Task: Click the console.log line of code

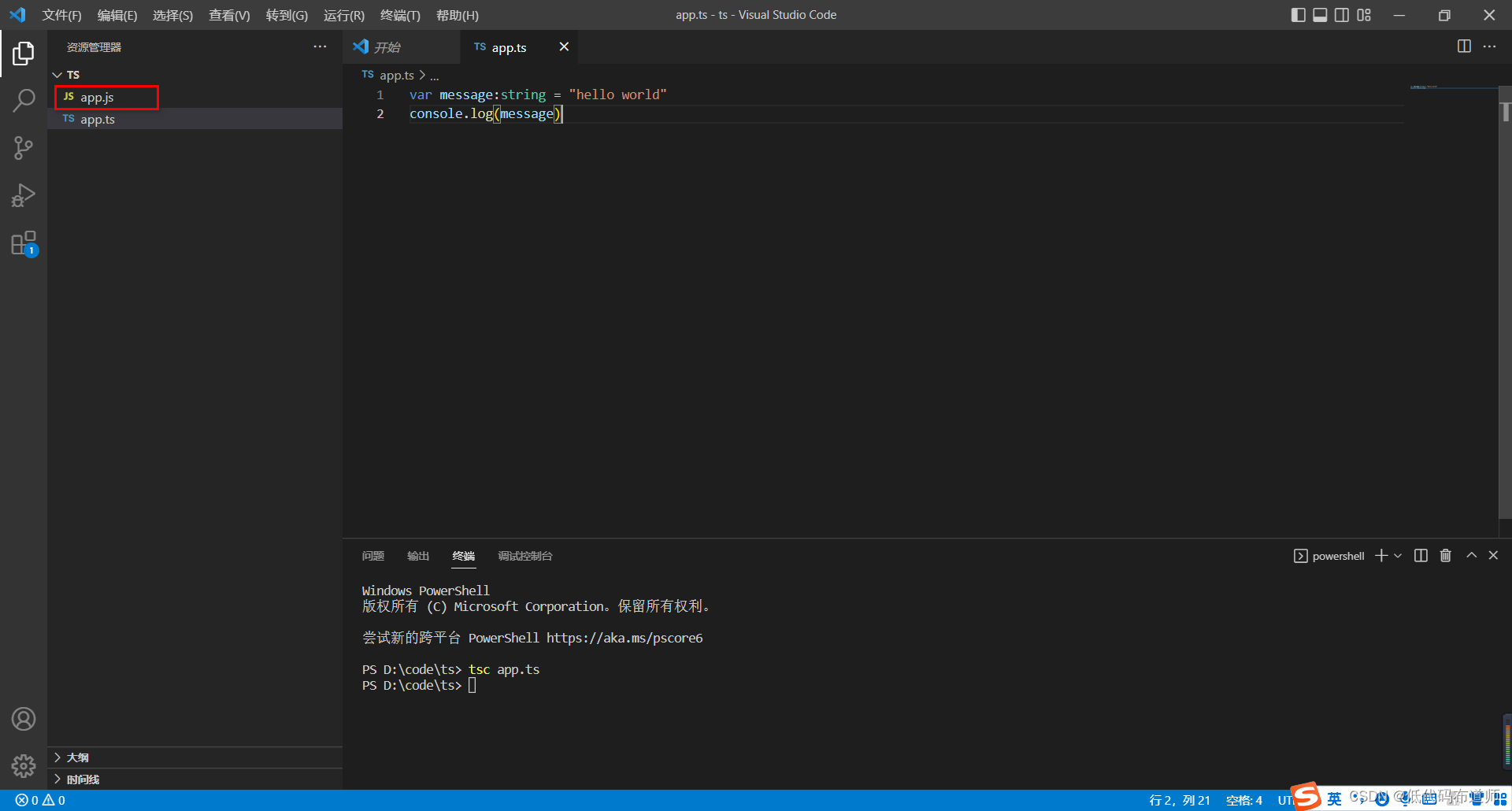Action: pos(486,114)
